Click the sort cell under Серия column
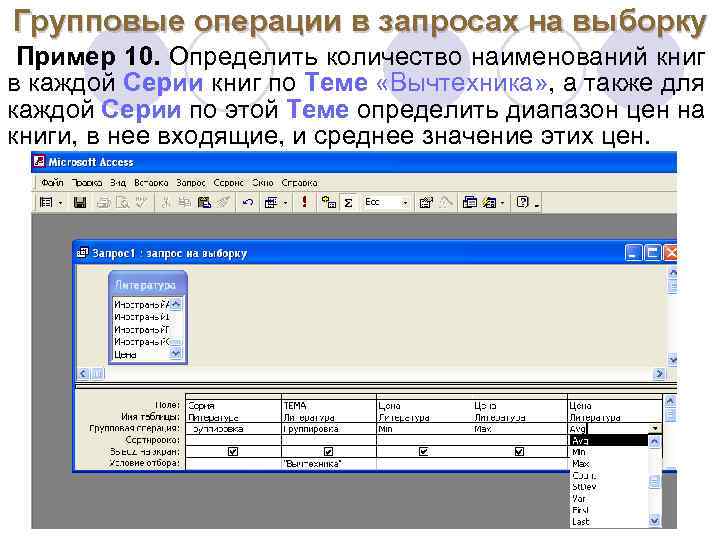Viewport: 720px width, 540px height. (233, 440)
